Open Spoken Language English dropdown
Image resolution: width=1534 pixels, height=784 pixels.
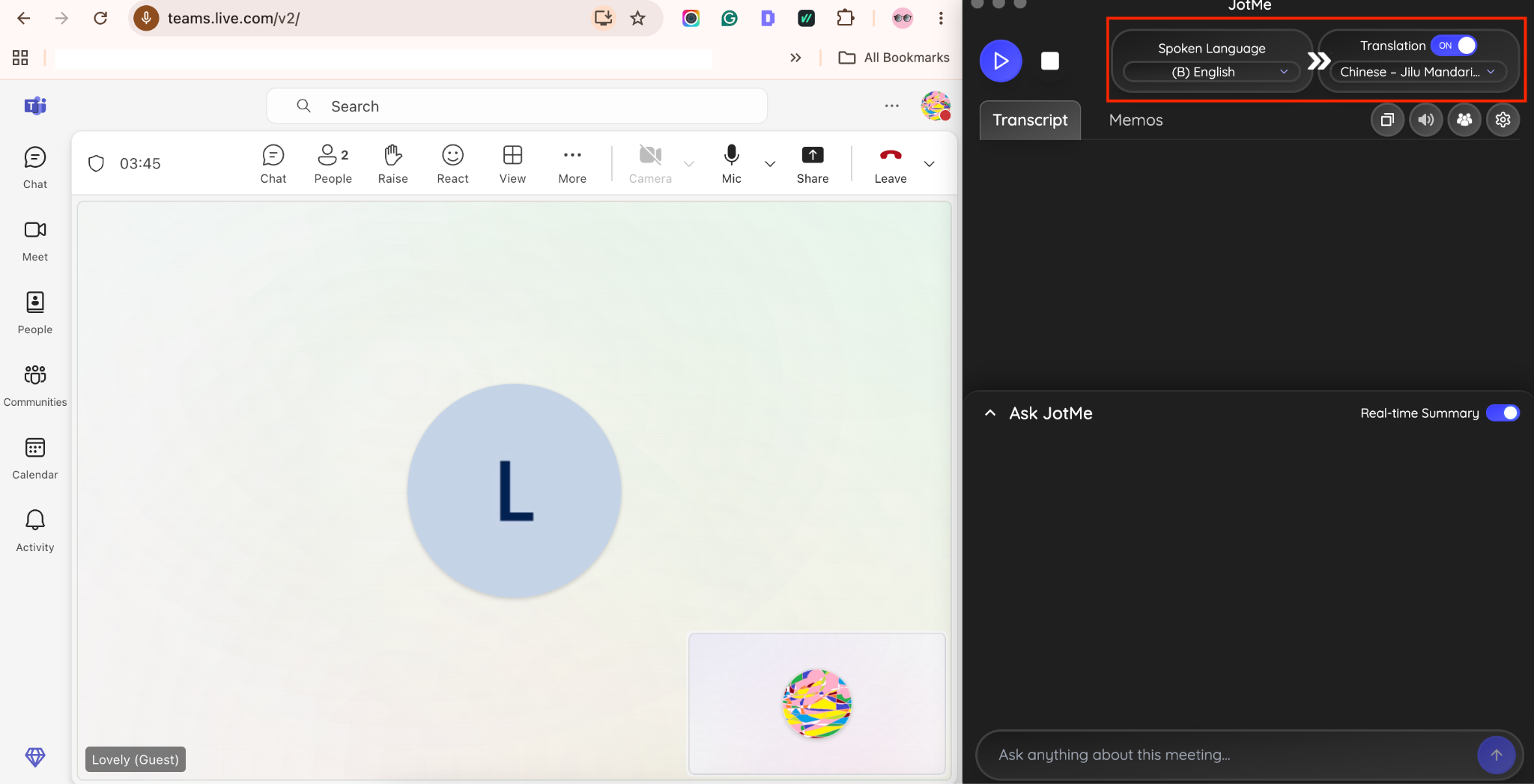[1211, 72]
